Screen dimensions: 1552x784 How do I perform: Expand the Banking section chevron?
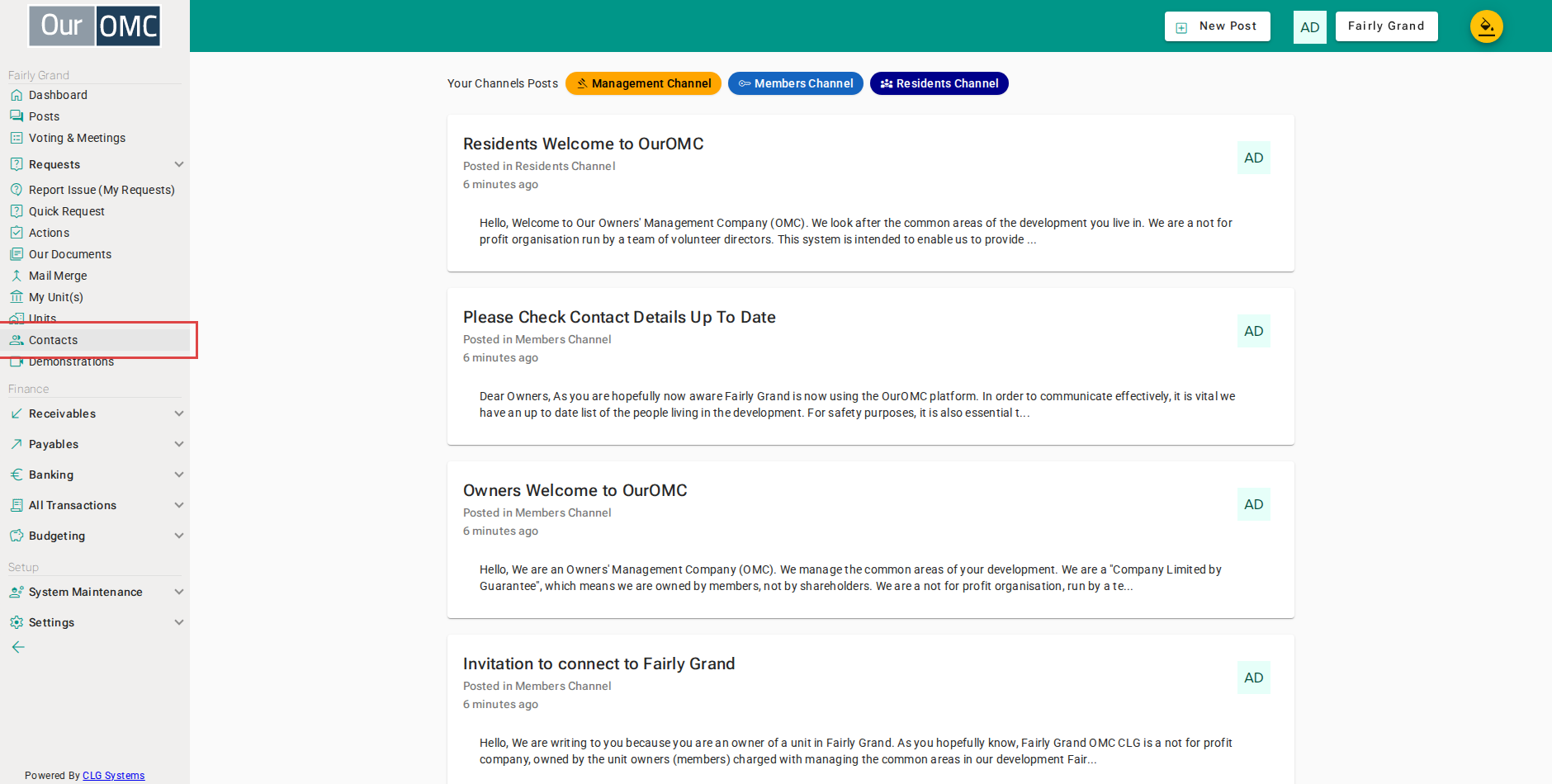tap(179, 475)
